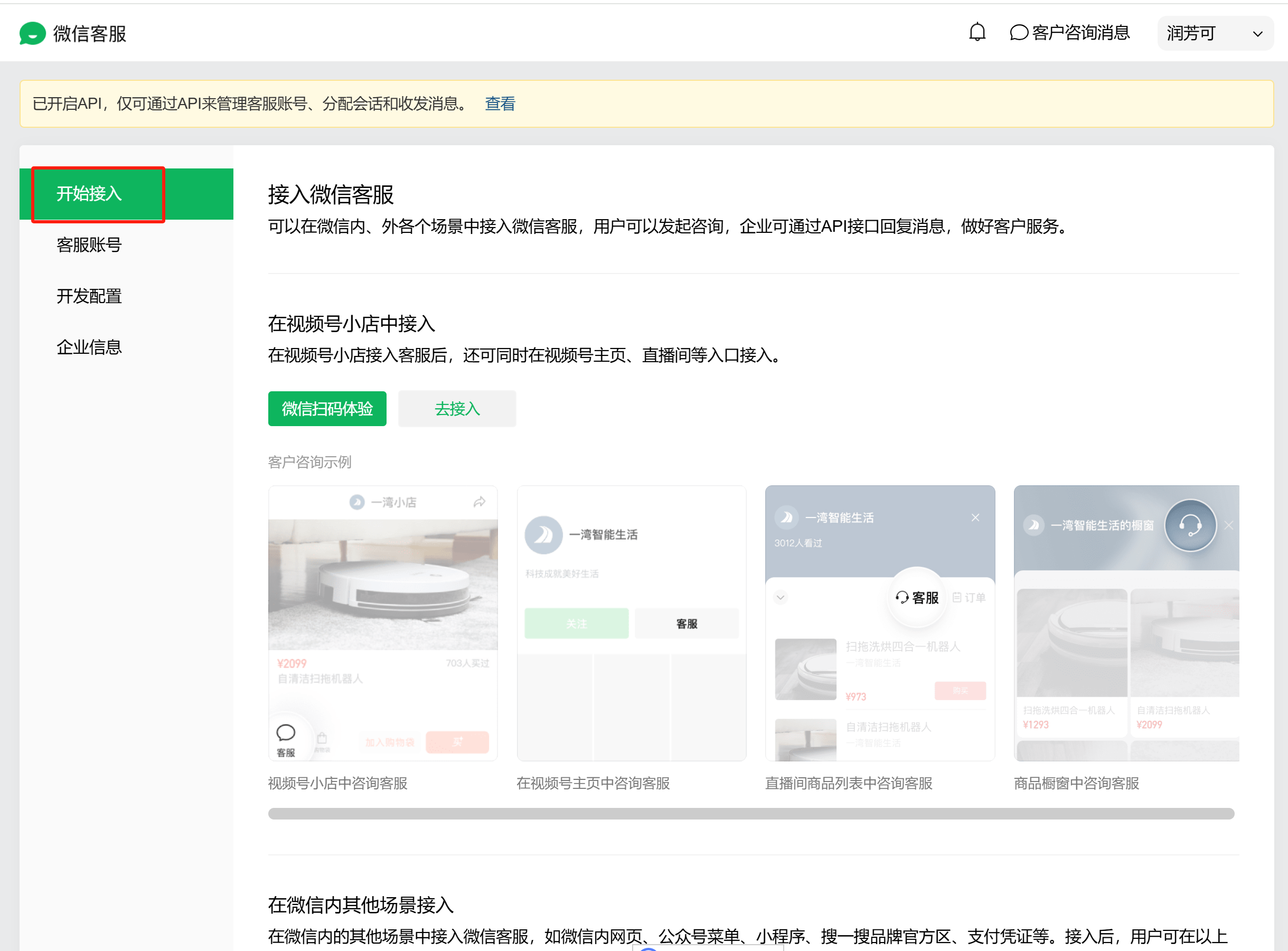
Task: Open 客户咨询消息 chat bubble icon
Action: [1019, 33]
